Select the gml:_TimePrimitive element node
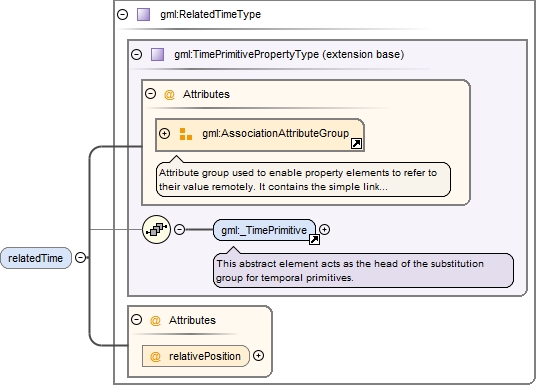Image resolution: width=537 pixels, height=386 pixels. tap(264, 230)
